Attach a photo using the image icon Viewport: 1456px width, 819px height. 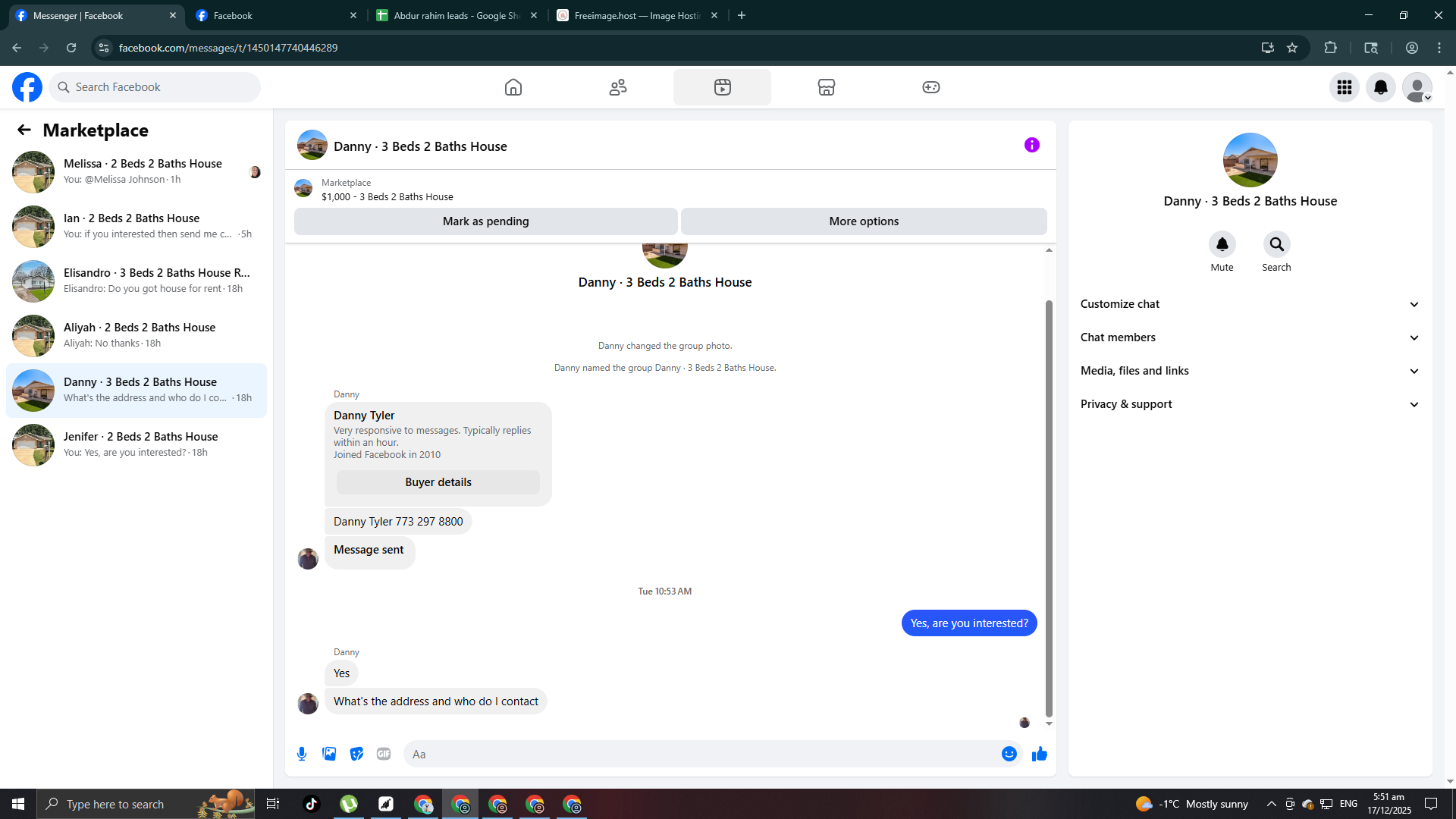click(329, 754)
